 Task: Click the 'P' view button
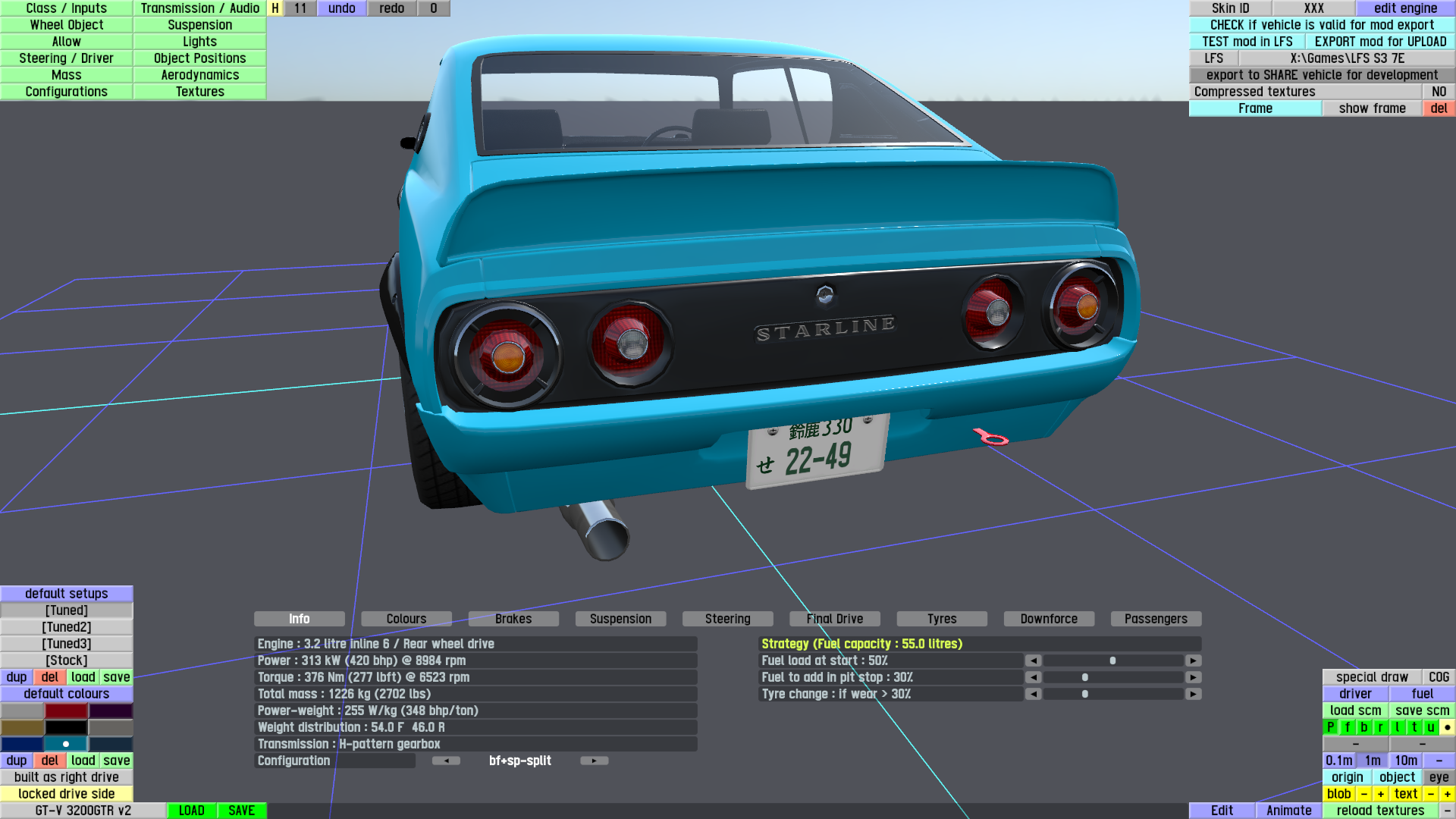1330,727
